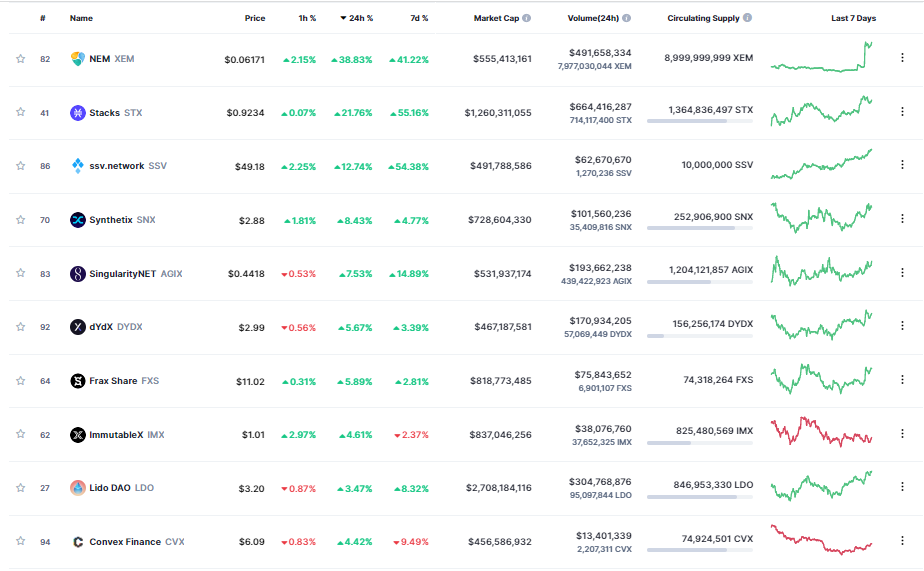The width and height of the screenshot is (924, 571).
Task: Sort by 7d % column header
Action: click(x=419, y=18)
